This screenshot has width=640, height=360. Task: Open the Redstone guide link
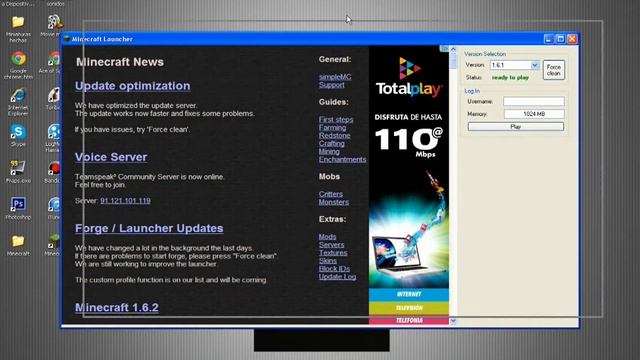[x=334, y=136]
